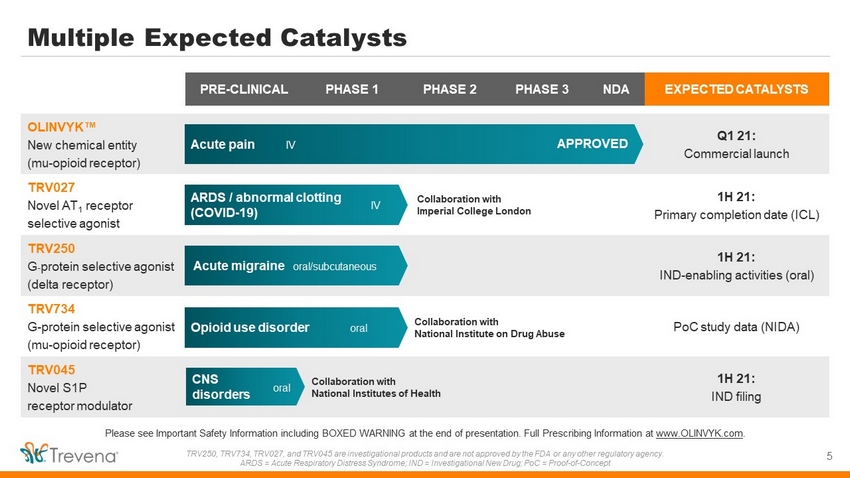Select the PHASE 1 column header
Viewport: 850px width, 478px height.
(352, 89)
